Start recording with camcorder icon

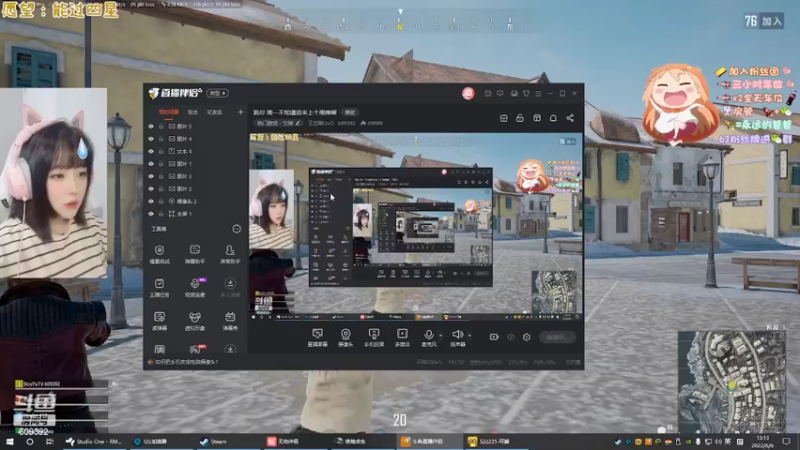pyautogui.click(x=494, y=337)
